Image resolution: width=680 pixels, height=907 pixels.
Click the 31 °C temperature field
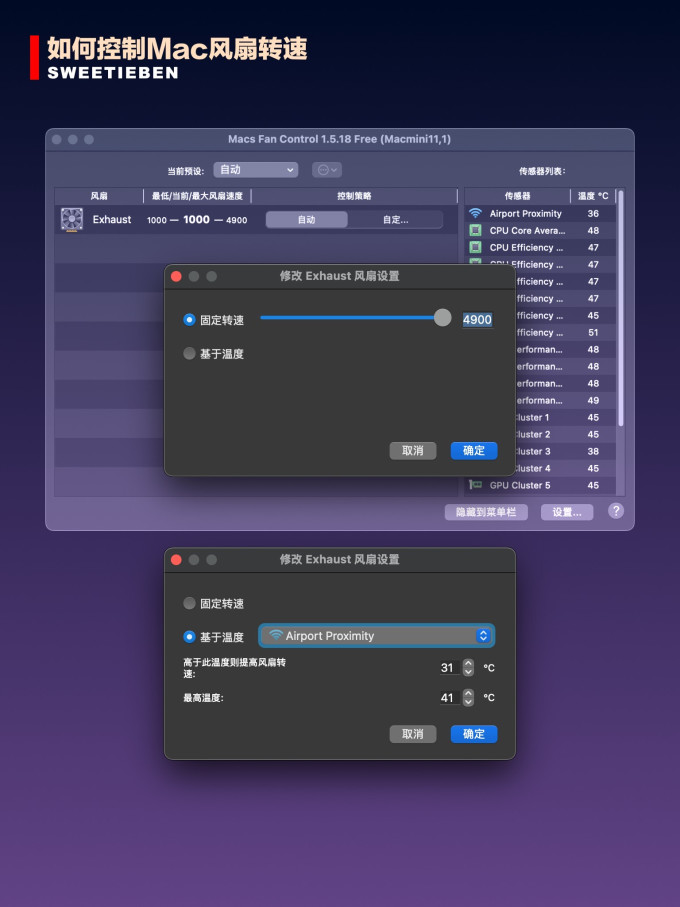(x=448, y=668)
